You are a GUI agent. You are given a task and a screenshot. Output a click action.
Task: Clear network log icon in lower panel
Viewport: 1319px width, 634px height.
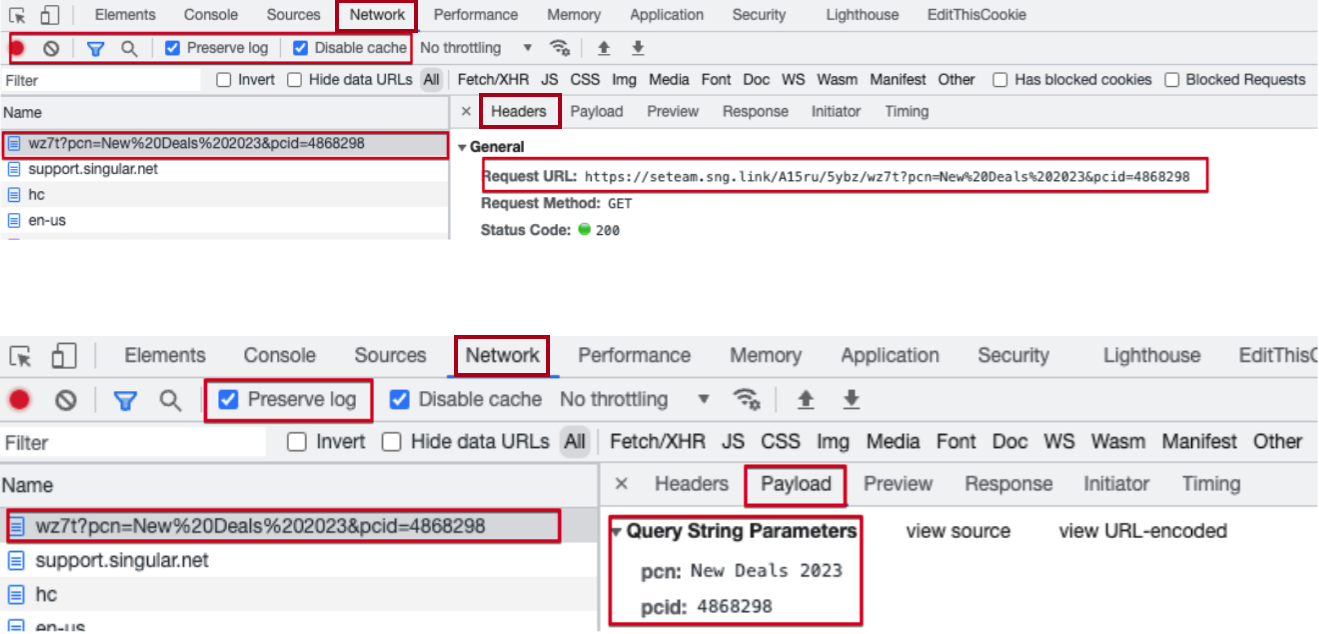[x=66, y=400]
